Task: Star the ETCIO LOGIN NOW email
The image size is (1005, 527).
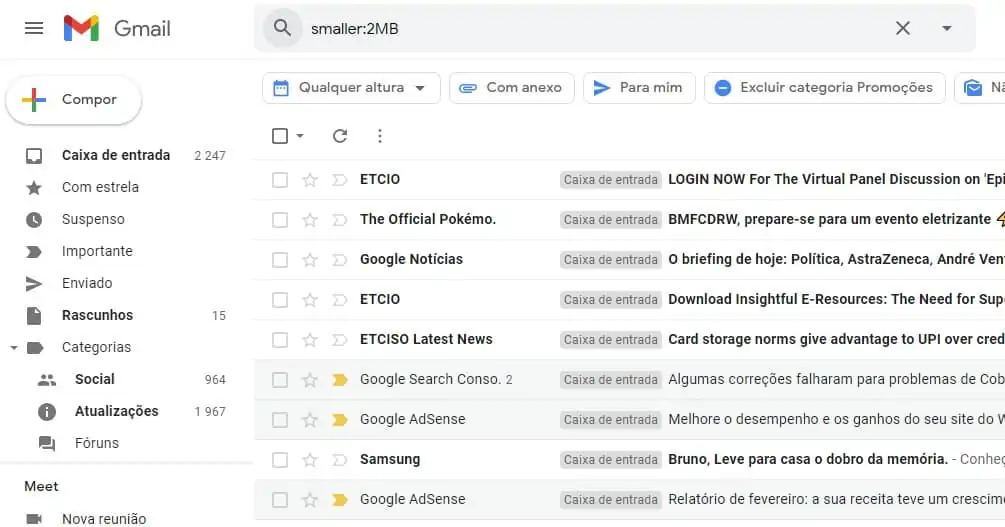Action: [x=310, y=180]
